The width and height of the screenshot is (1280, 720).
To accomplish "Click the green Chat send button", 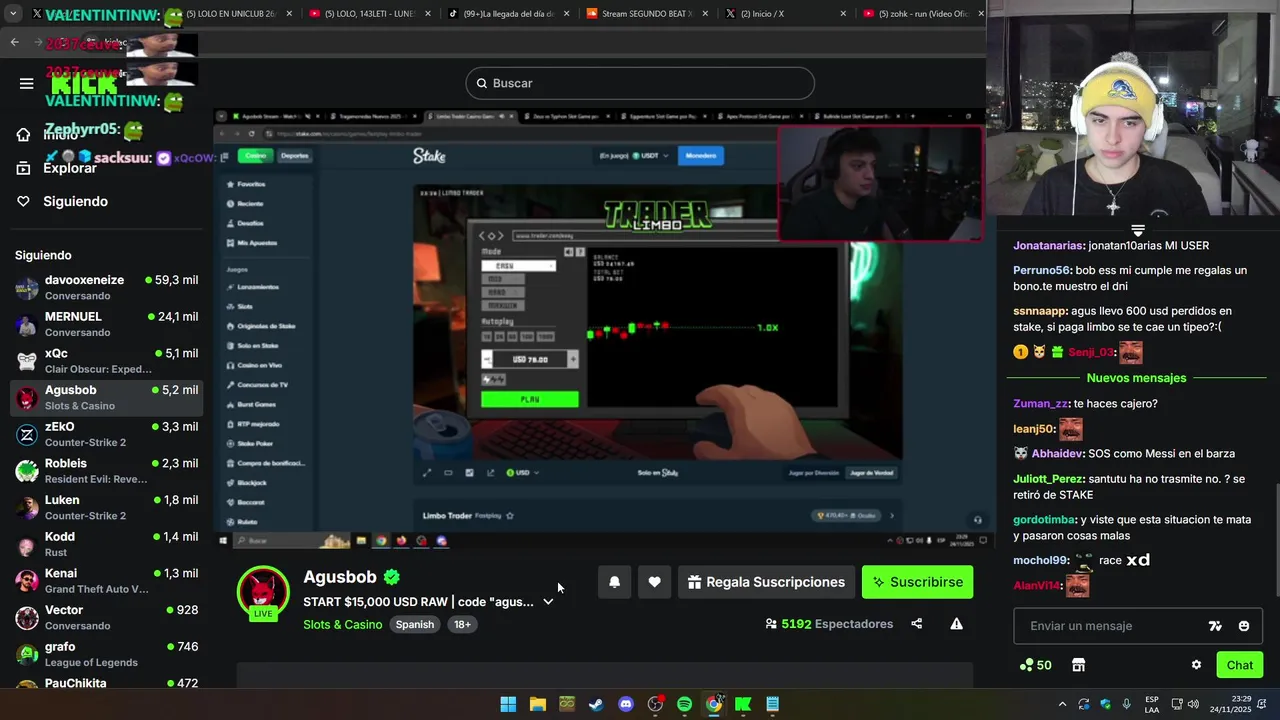I will tap(1239, 665).
